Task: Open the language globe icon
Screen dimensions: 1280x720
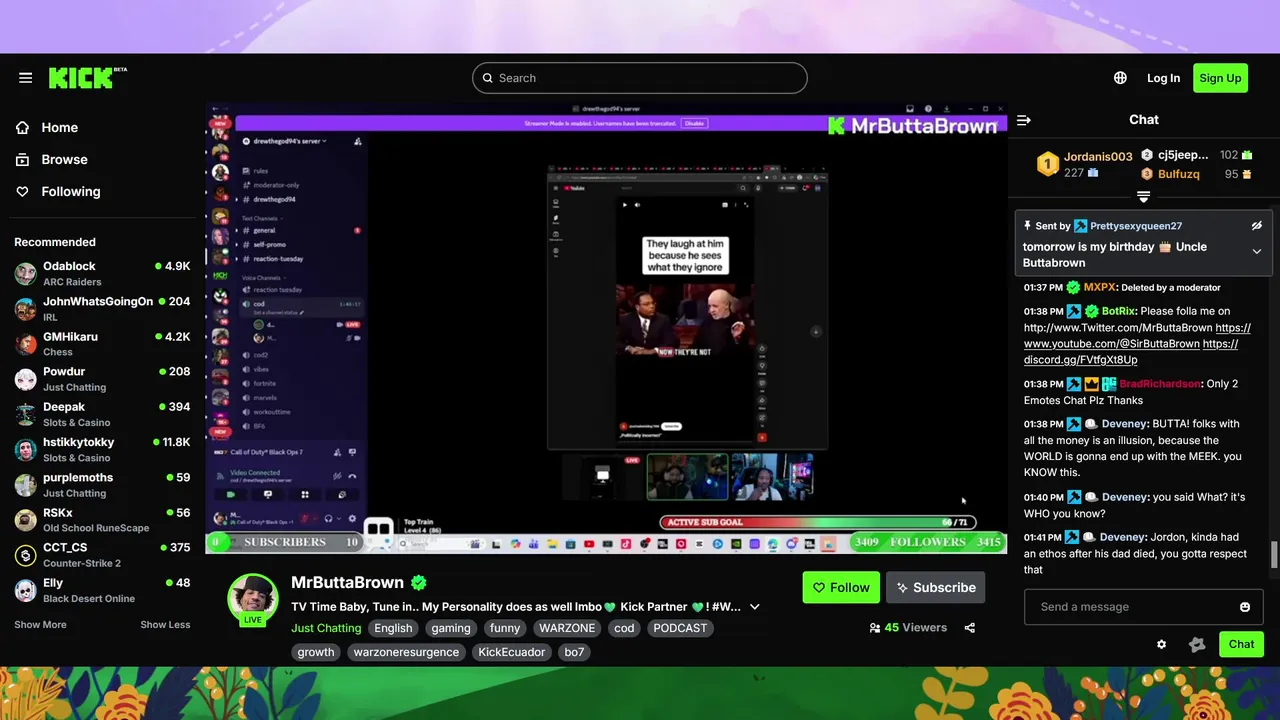Action: 1120,78
